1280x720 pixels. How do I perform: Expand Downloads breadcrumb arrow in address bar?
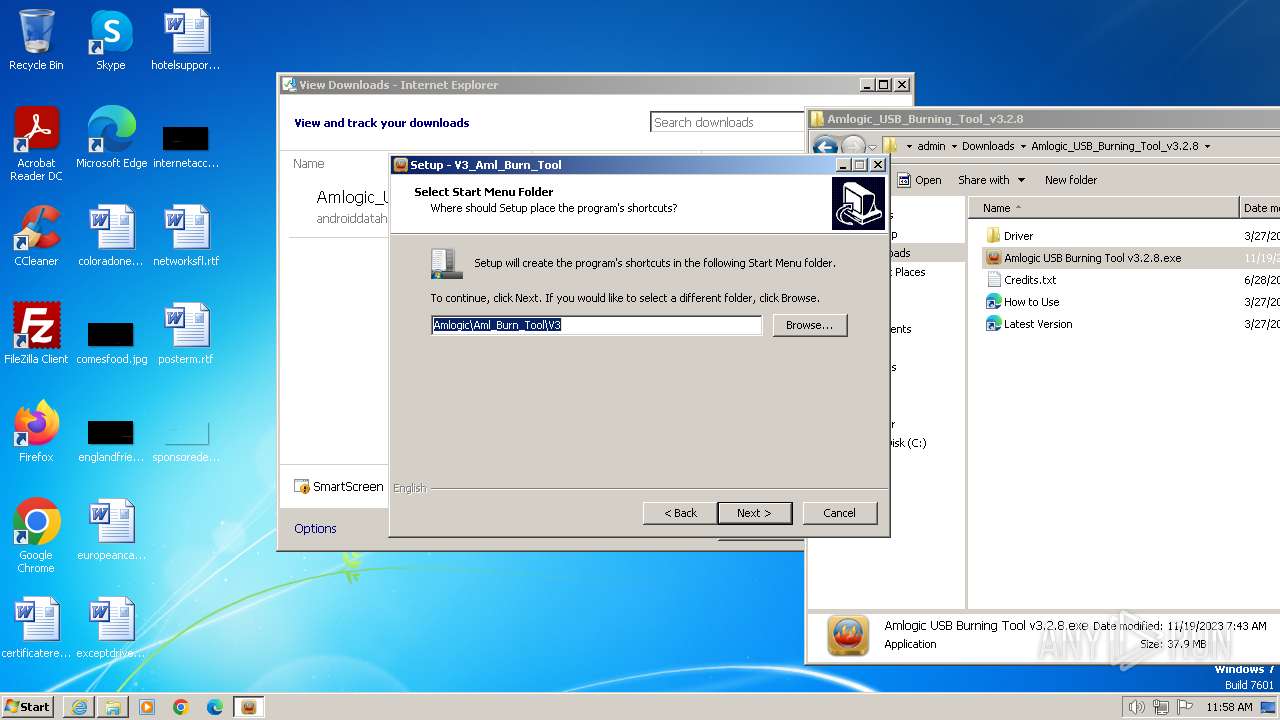click(1023, 146)
